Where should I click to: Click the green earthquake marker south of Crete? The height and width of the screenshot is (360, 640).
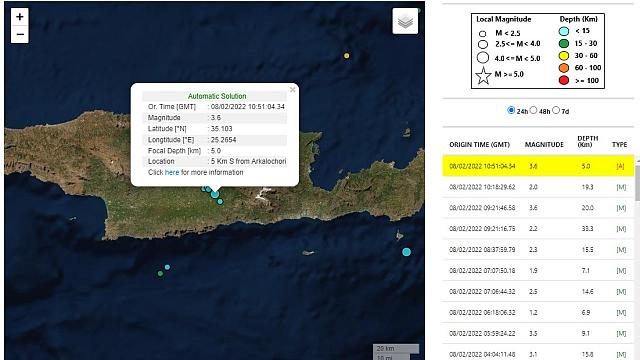click(160, 273)
